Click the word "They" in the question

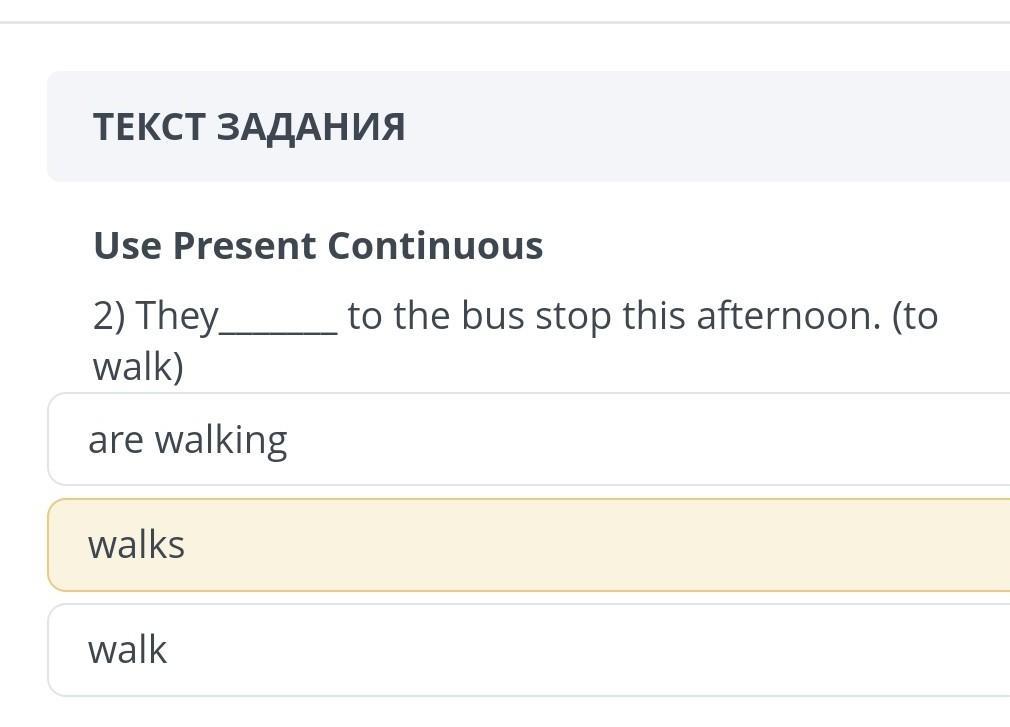(177, 317)
